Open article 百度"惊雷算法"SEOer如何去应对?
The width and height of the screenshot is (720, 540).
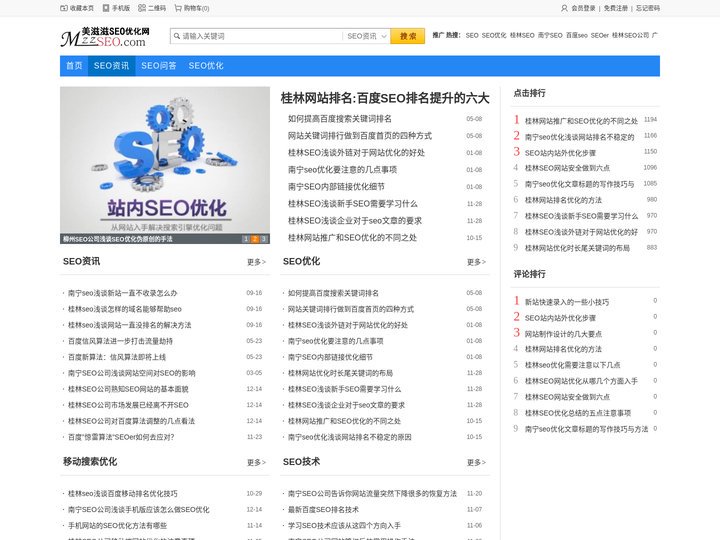tap(121, 437)
